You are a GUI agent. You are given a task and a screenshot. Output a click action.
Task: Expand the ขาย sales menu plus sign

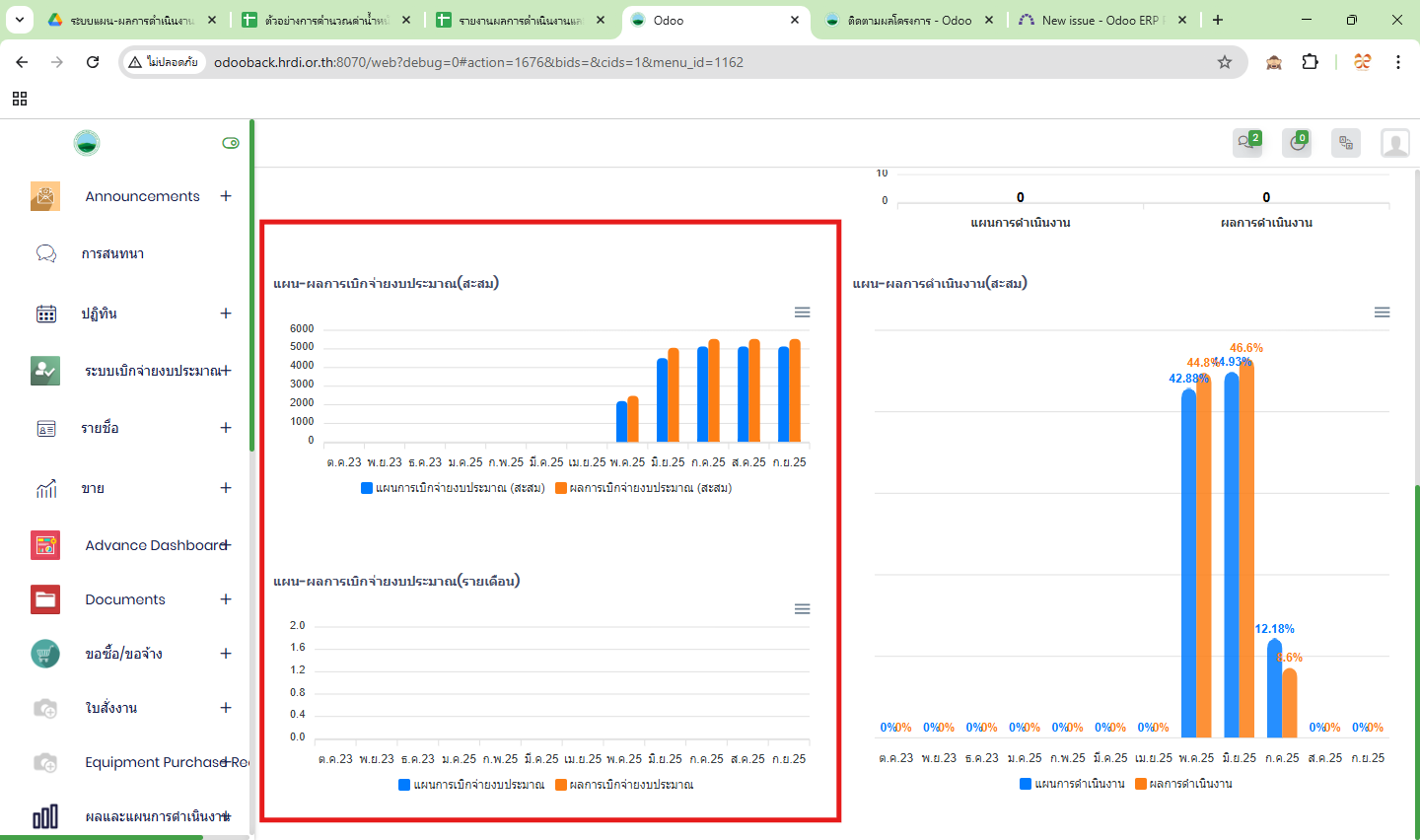point(226,488)
